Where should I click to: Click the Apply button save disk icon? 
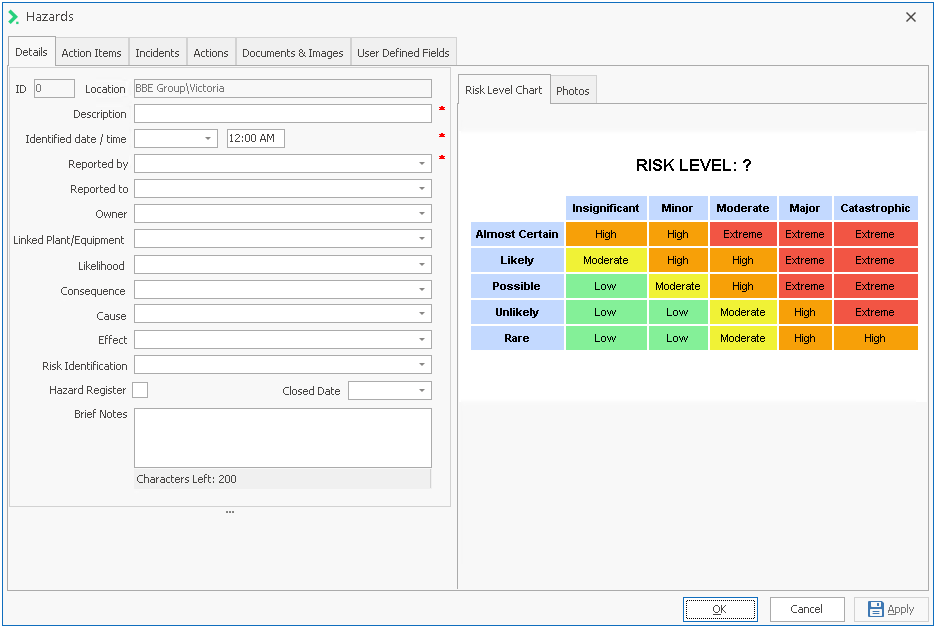(875, 609)
